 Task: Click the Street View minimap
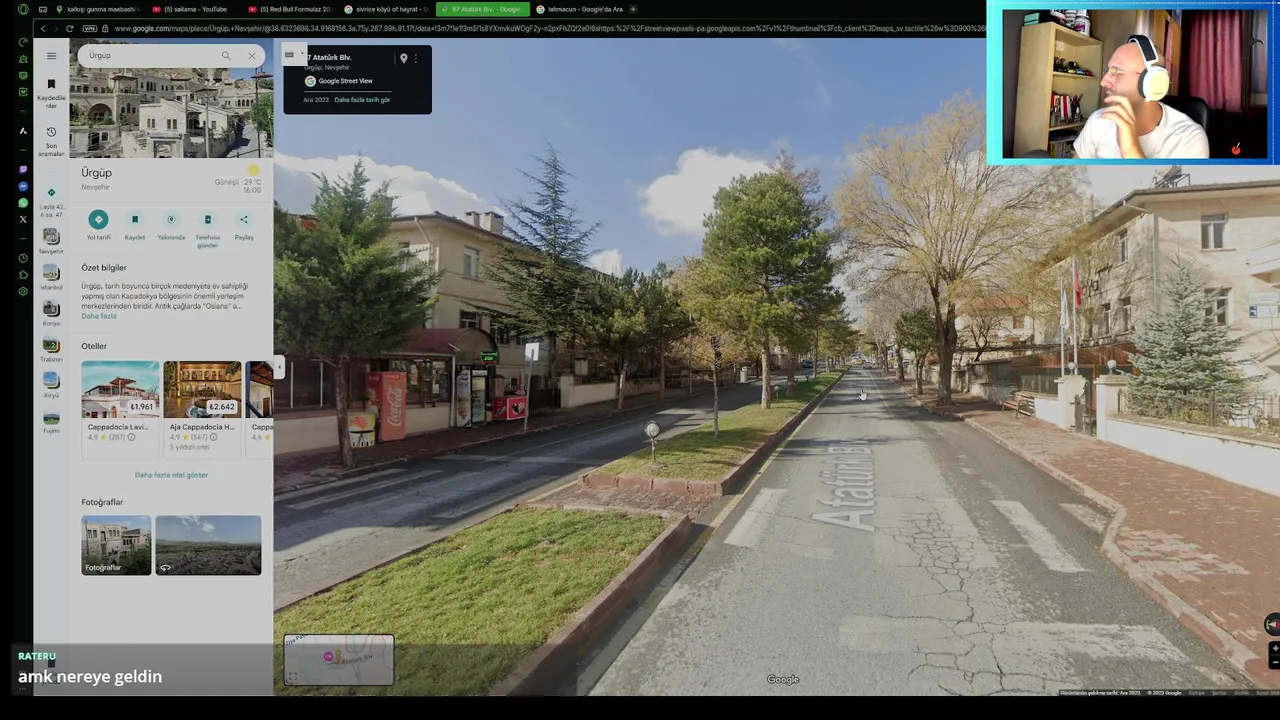click(x=339, y=659)
